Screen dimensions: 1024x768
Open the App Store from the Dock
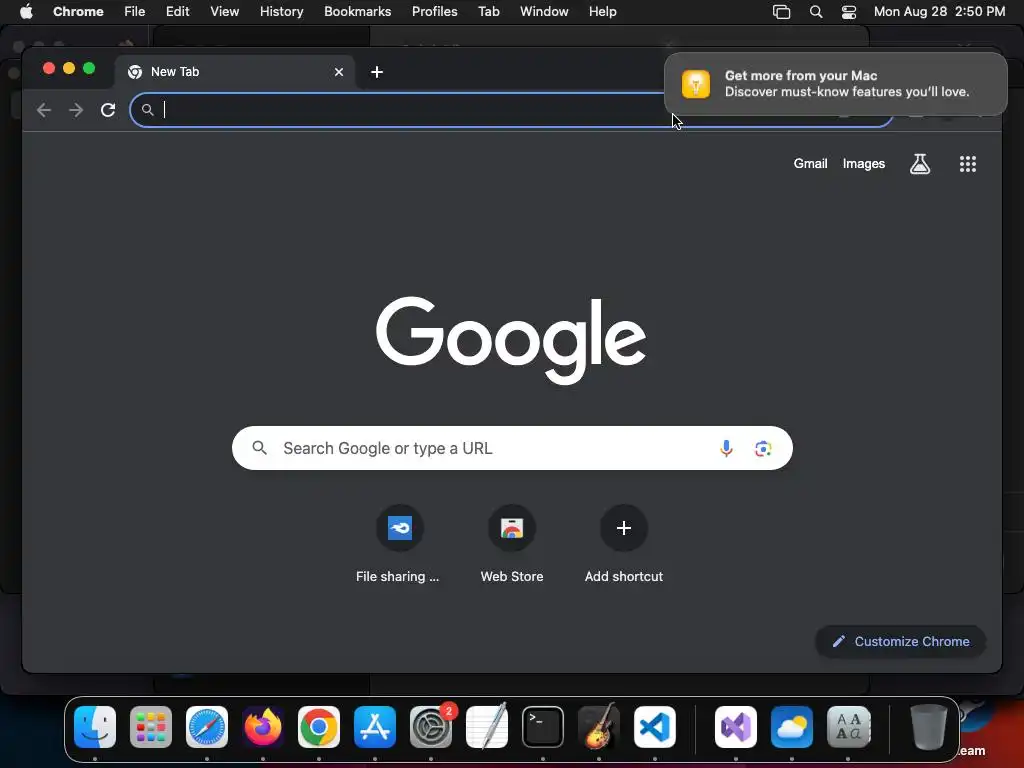pyautogui.click(x=375, y=727)
